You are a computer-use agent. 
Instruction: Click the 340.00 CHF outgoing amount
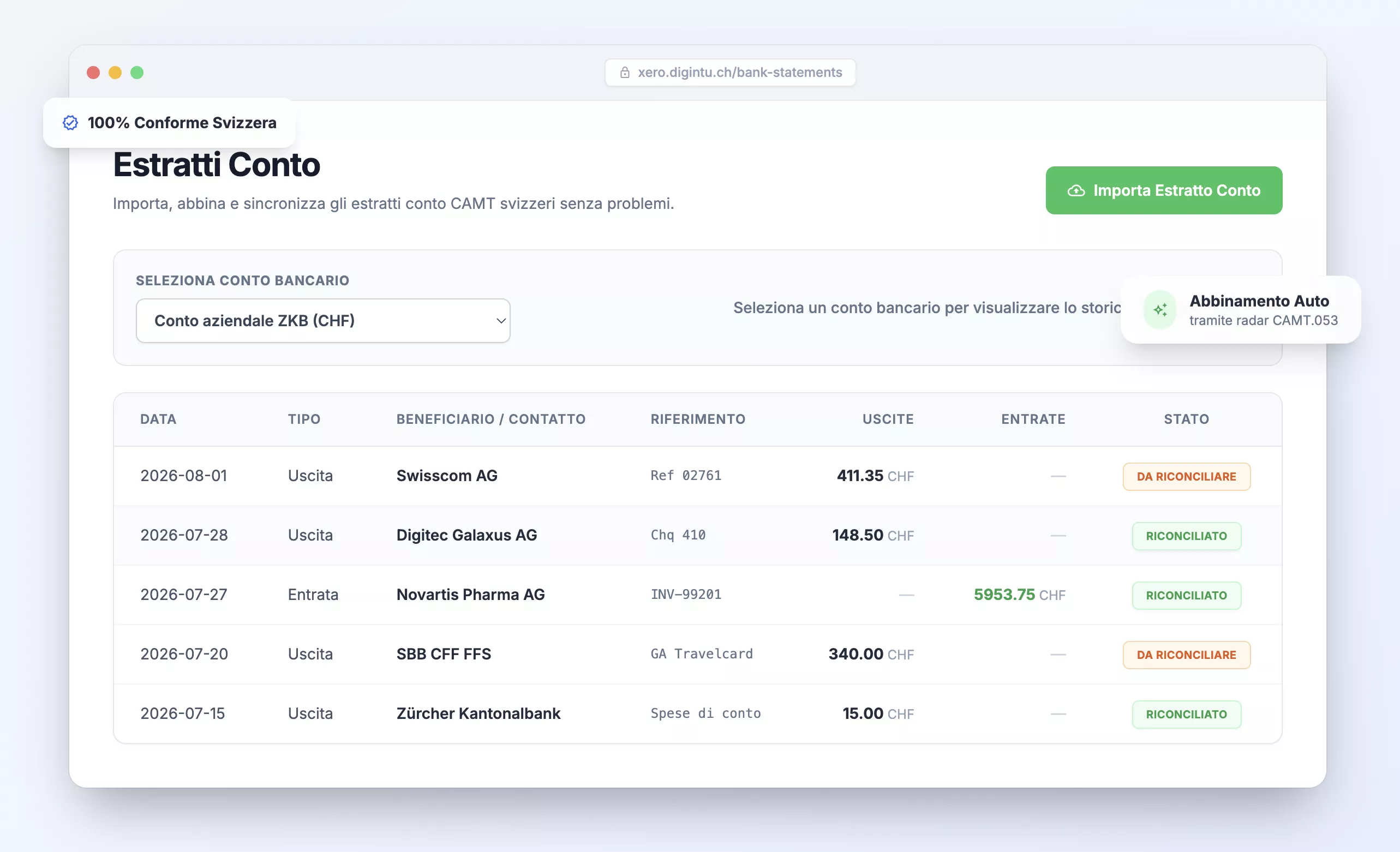pos(871,655)
